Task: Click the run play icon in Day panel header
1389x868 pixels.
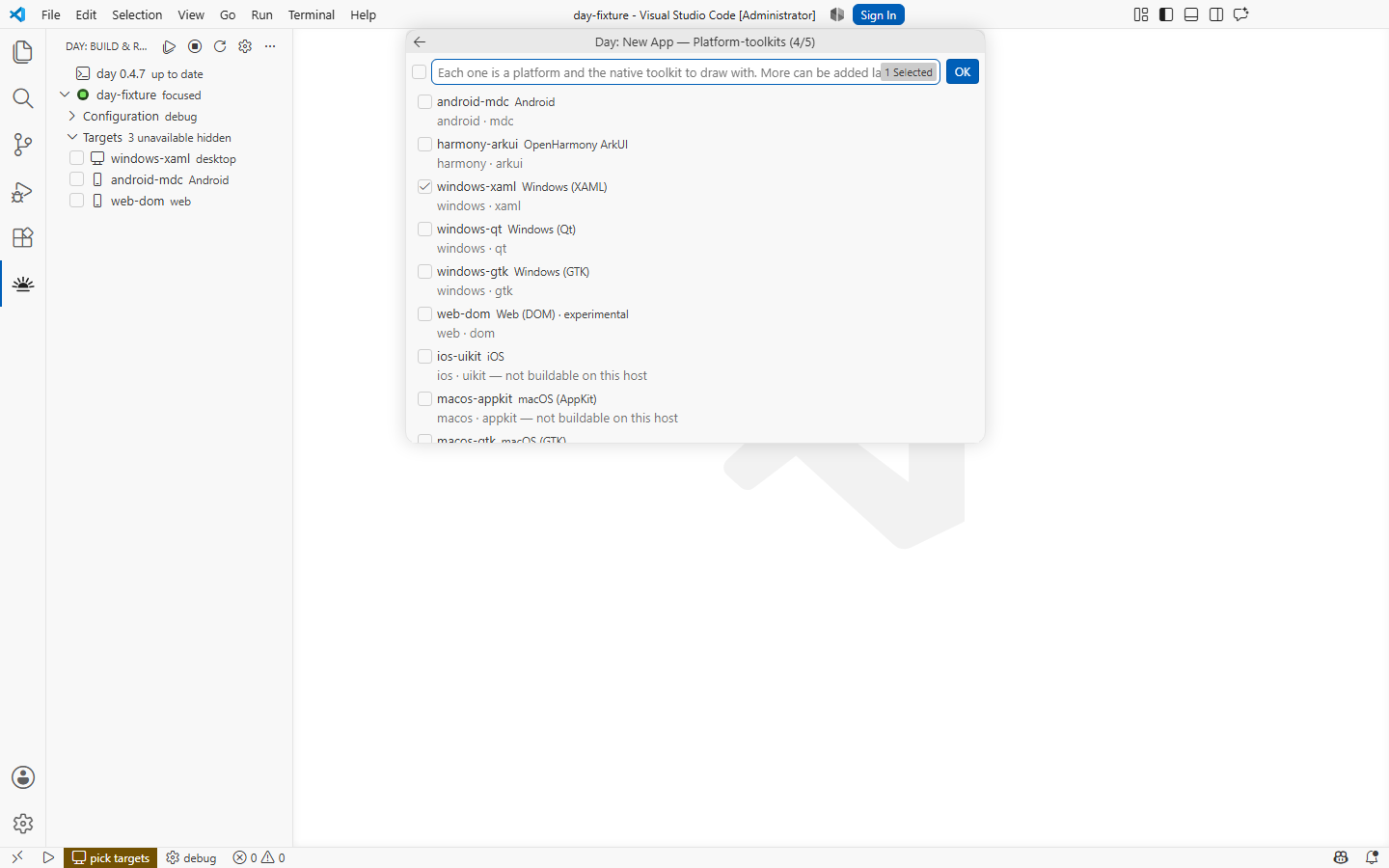Action: (x=170, y=46)
